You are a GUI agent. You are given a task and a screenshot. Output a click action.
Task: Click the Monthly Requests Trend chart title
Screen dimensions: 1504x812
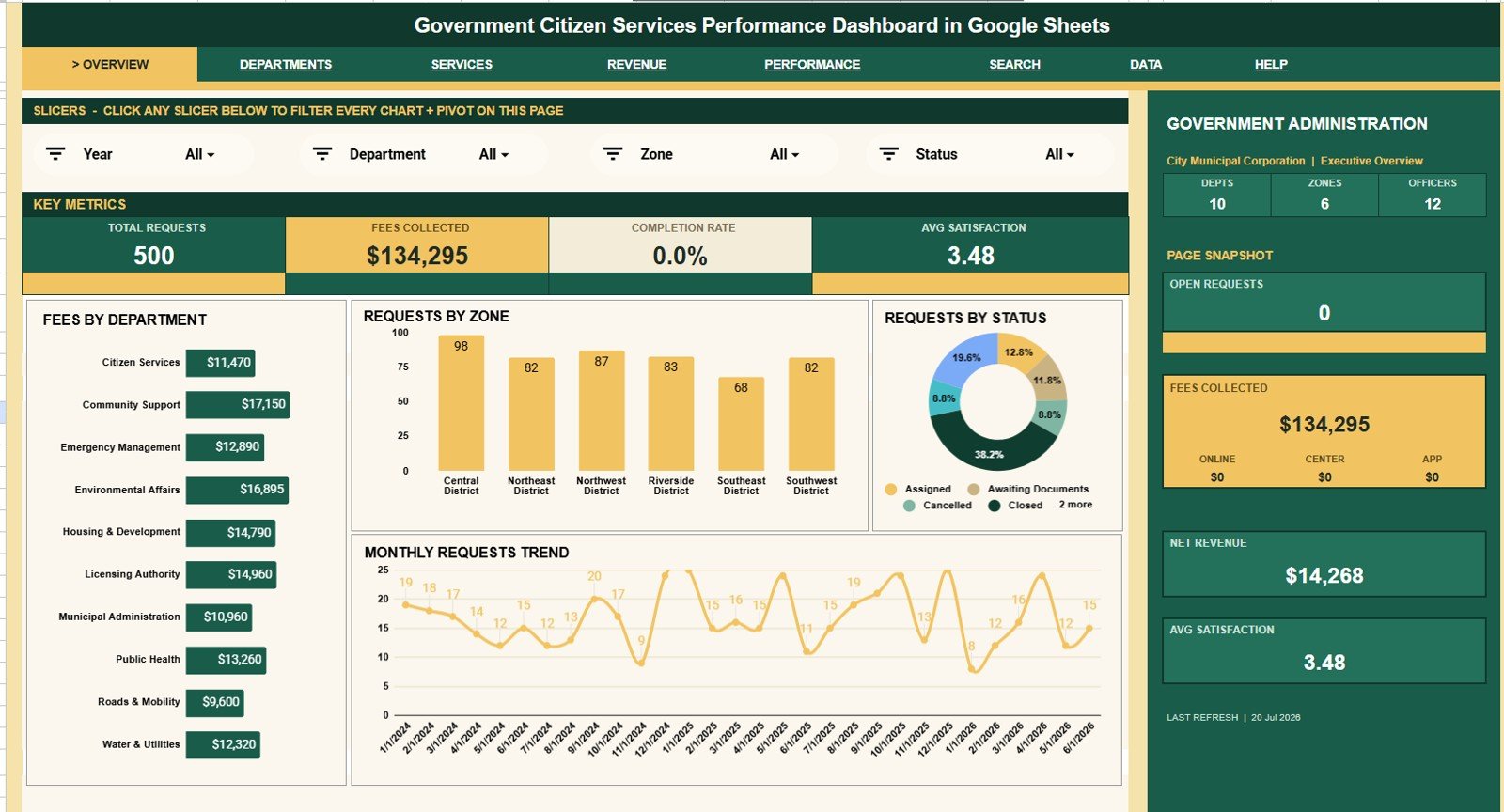tap(466, 553)
